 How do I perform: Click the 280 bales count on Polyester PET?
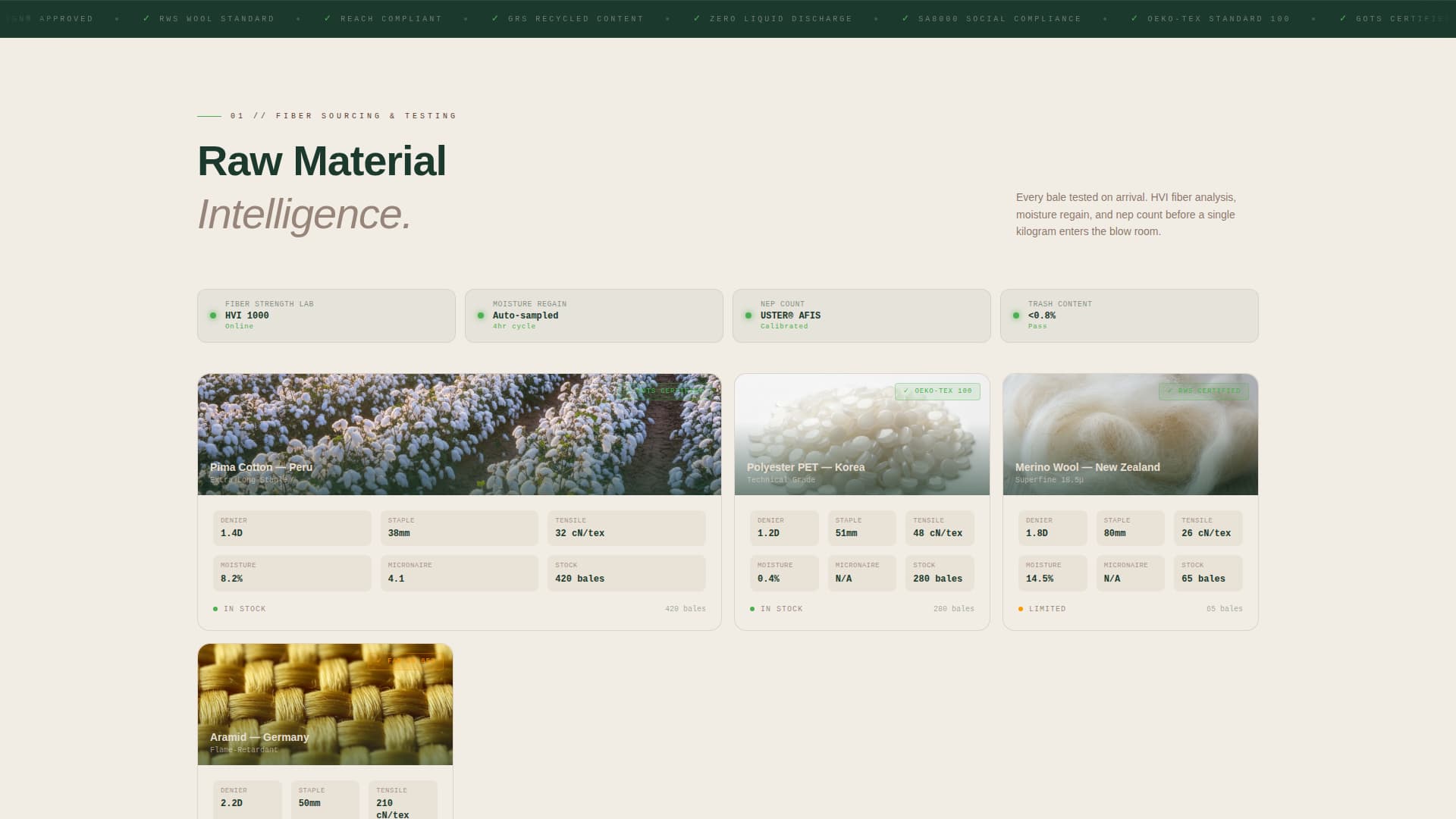[x=955, y=608]
